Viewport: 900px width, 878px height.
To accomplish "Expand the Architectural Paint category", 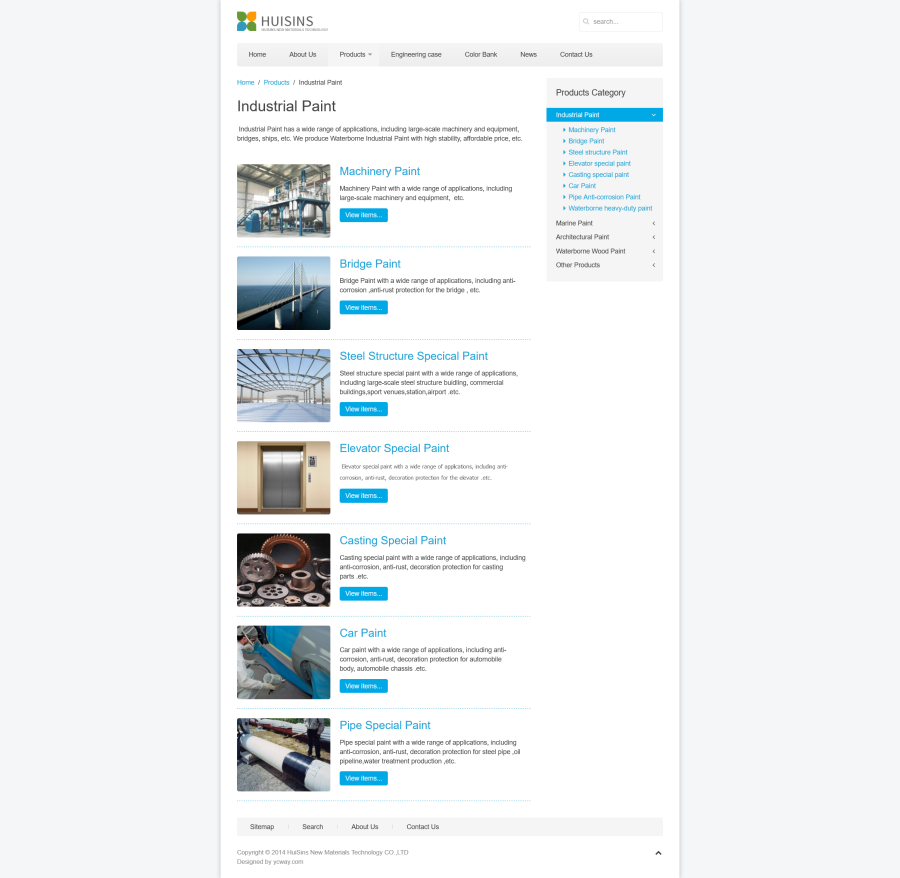I will click(x=654, y=237).
